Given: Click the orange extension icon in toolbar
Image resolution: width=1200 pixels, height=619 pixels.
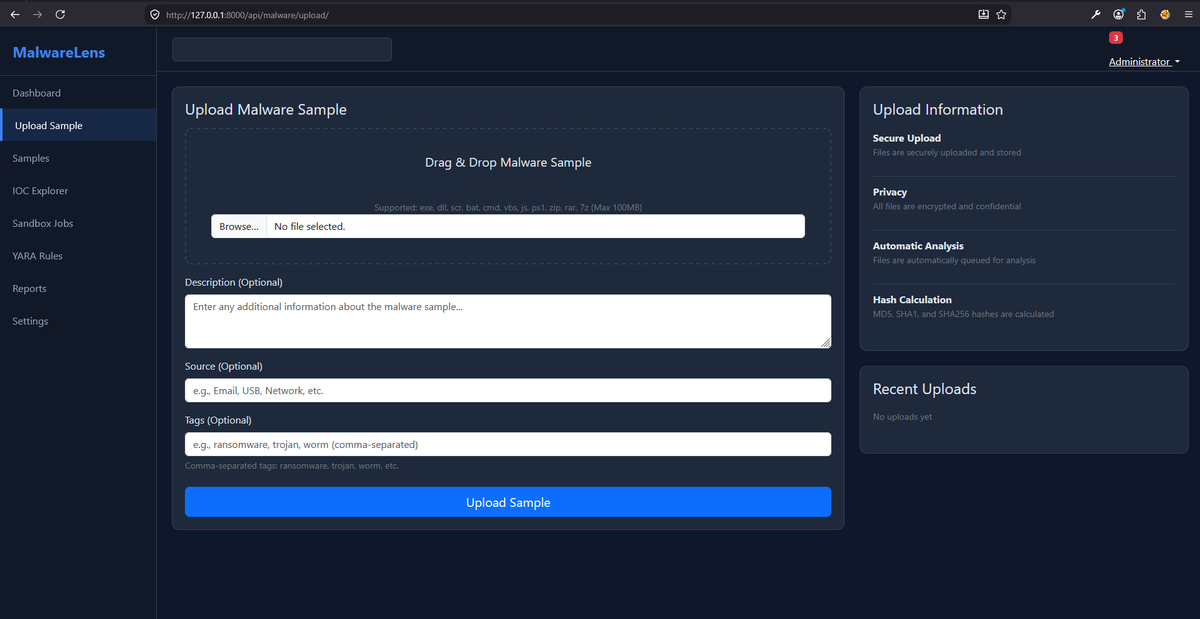Looking at the screenshot, I should click(x=1164, y=15).
